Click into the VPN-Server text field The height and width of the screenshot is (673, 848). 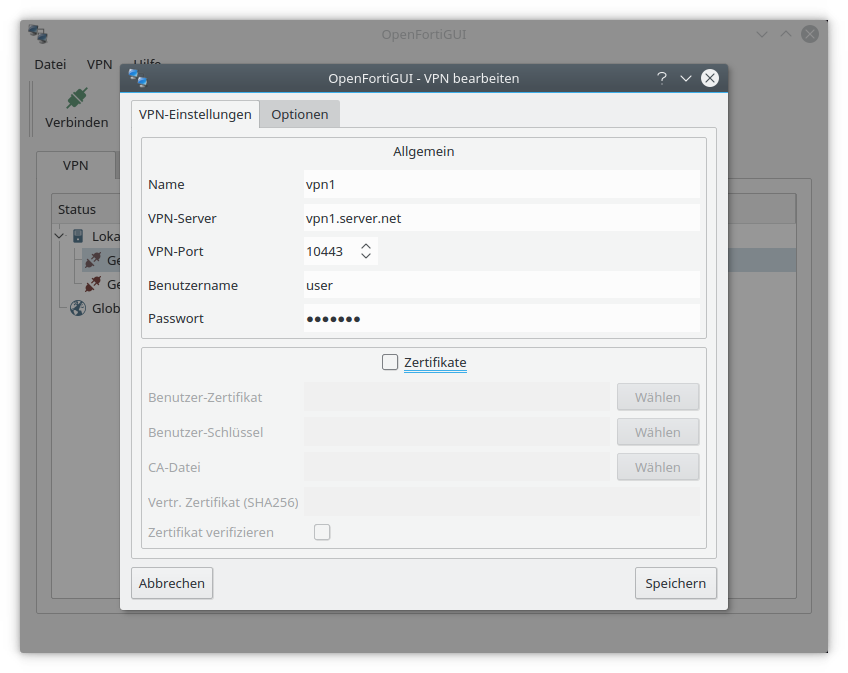point(500,218)
